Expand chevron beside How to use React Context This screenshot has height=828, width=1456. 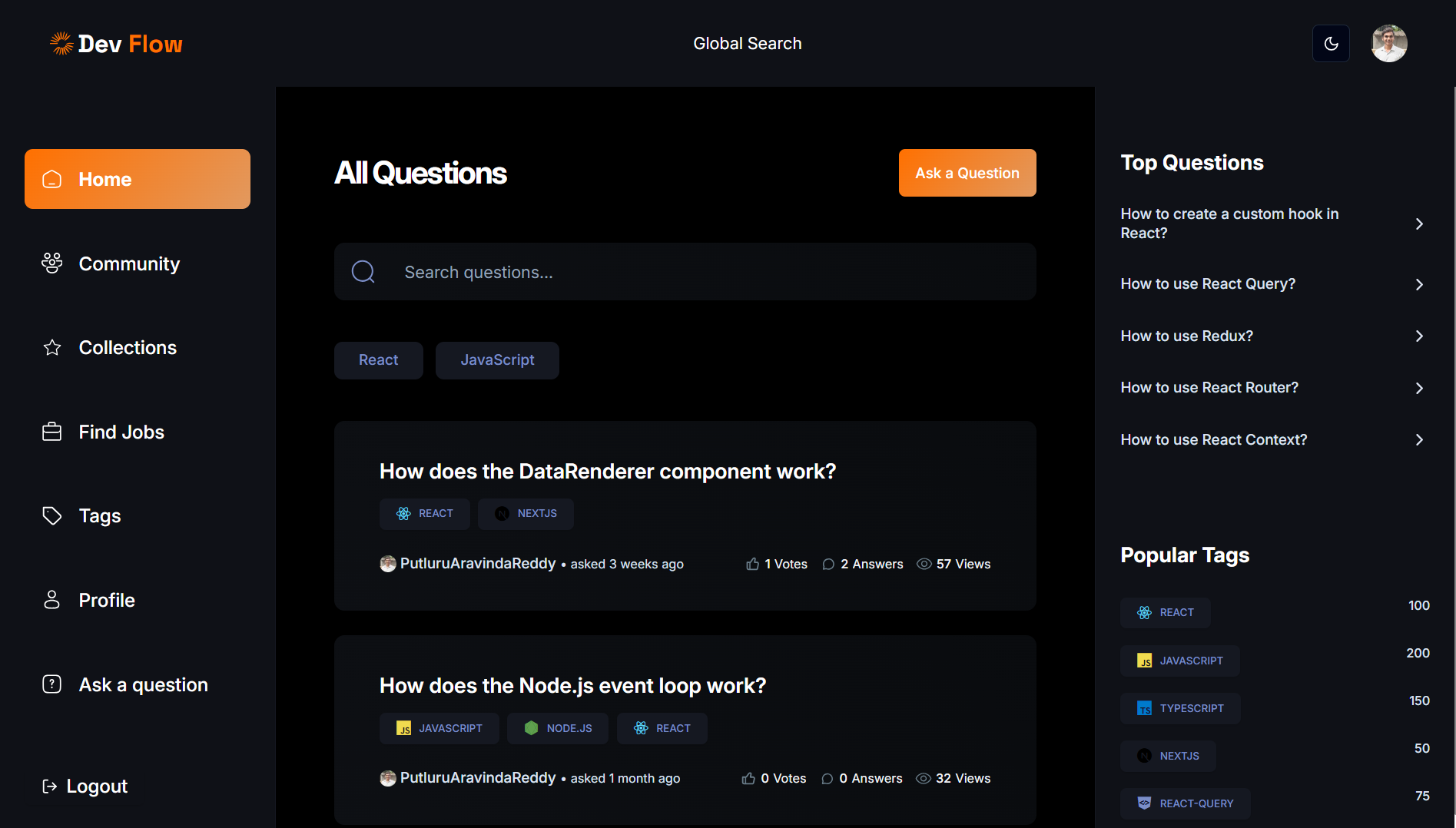[x=1419, y=440]
